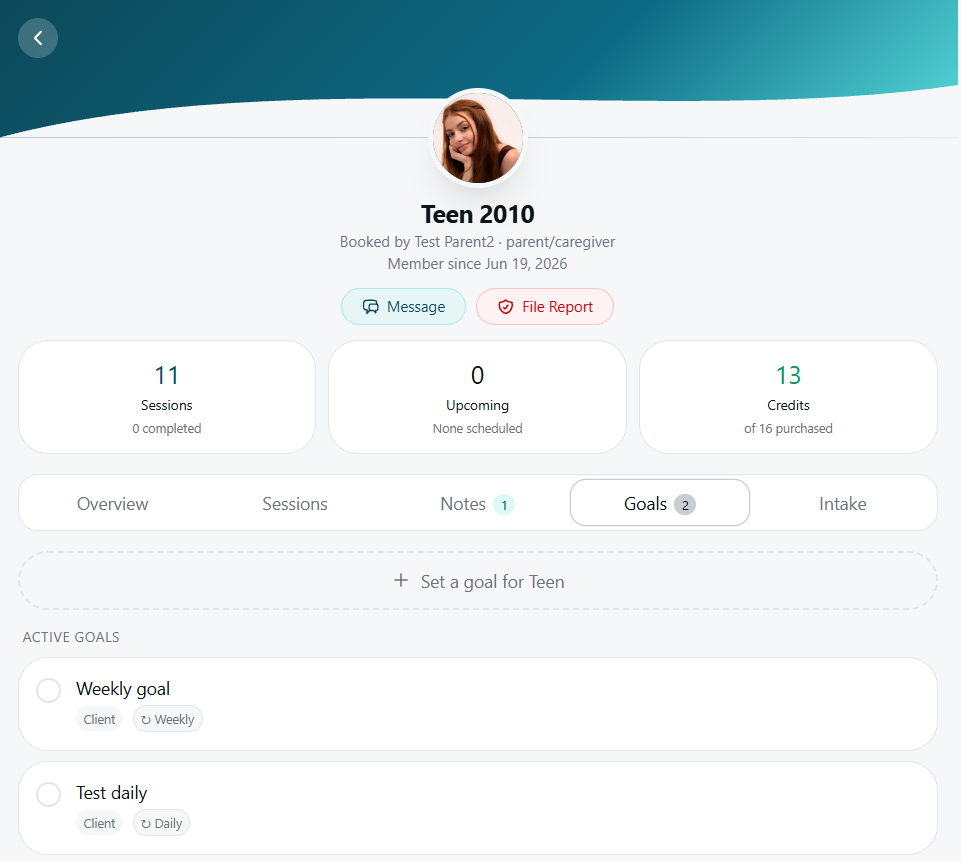Open the Credits card showing 13
The width and height of the screenshot is (961, 861).
tap(788, 397)
